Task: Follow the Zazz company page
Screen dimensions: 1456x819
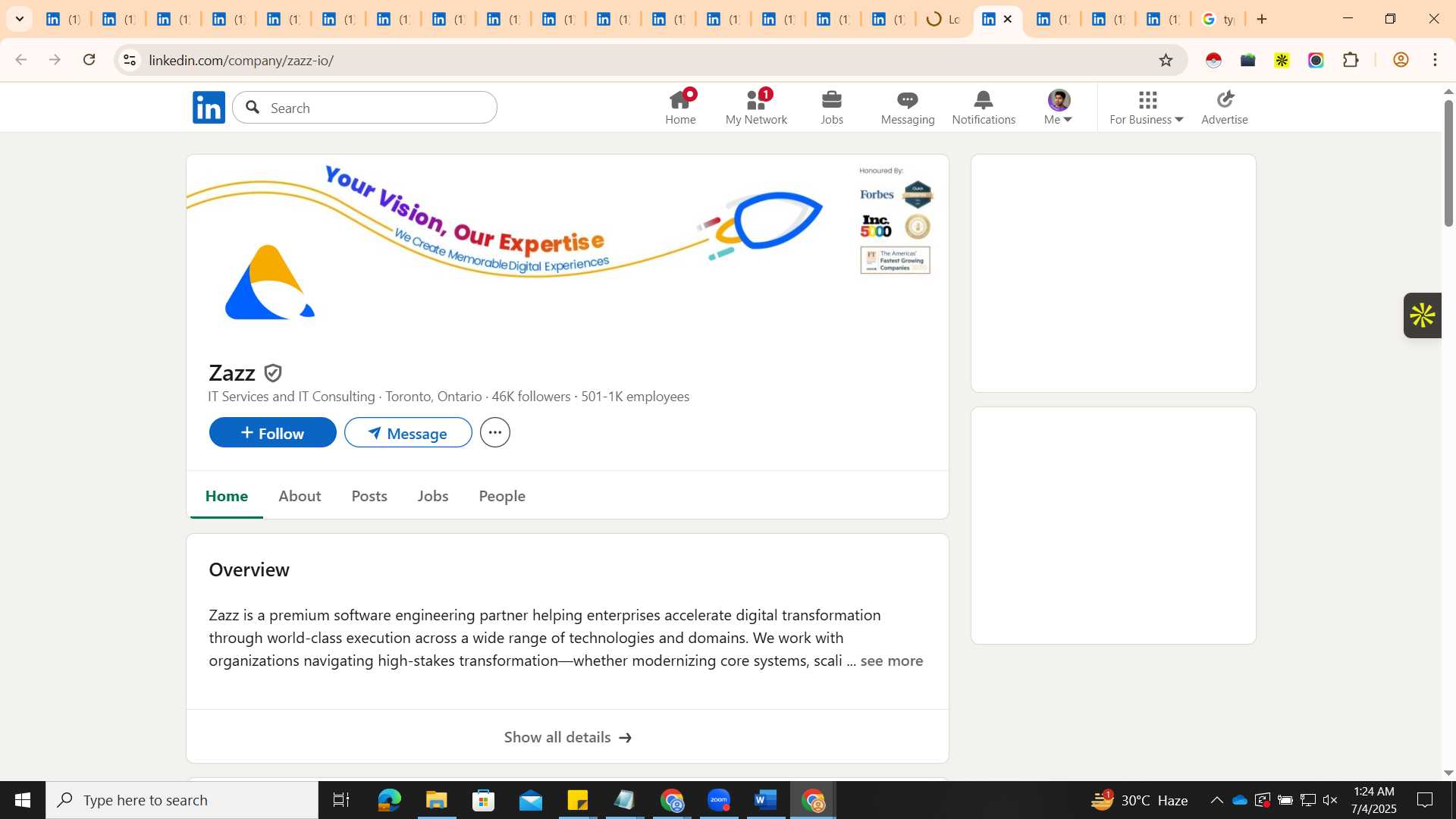Action: (x=272, y=432)
